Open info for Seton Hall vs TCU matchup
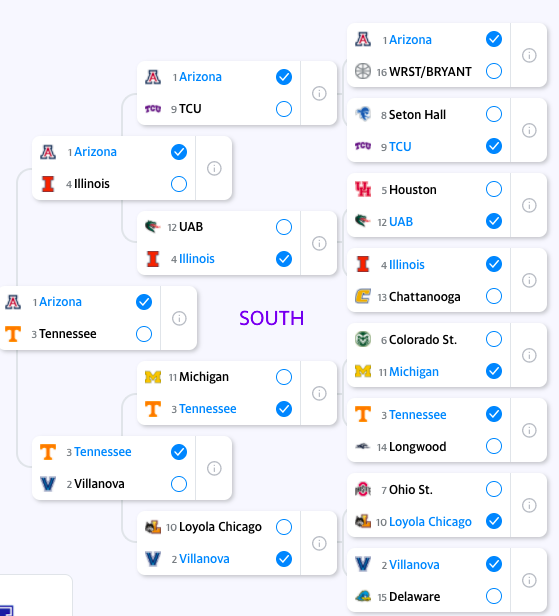 (x=529, y=130)
